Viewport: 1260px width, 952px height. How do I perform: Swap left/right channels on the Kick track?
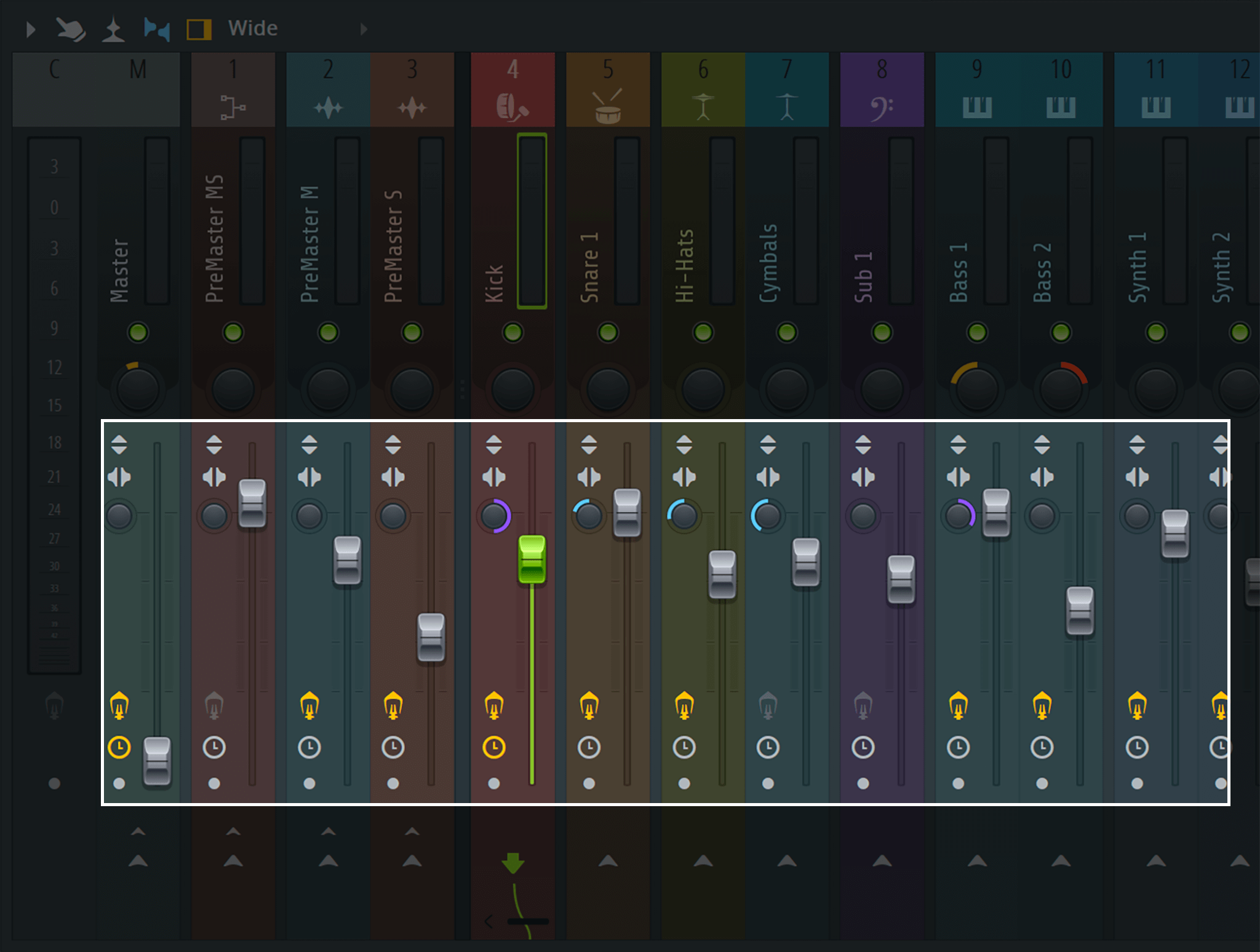click(x=494, y=477)
